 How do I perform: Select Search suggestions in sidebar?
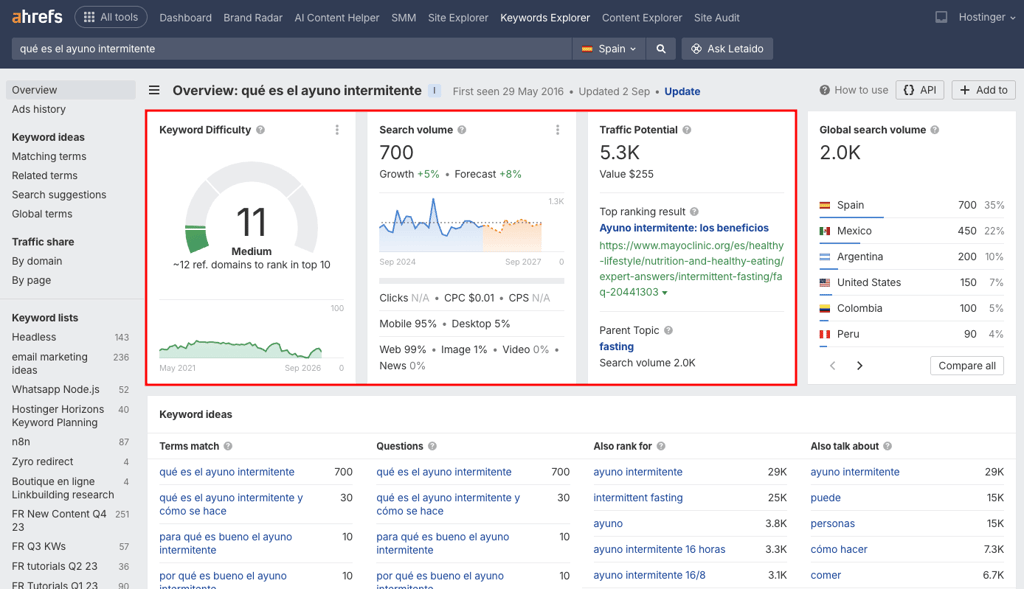coord(59,195)
